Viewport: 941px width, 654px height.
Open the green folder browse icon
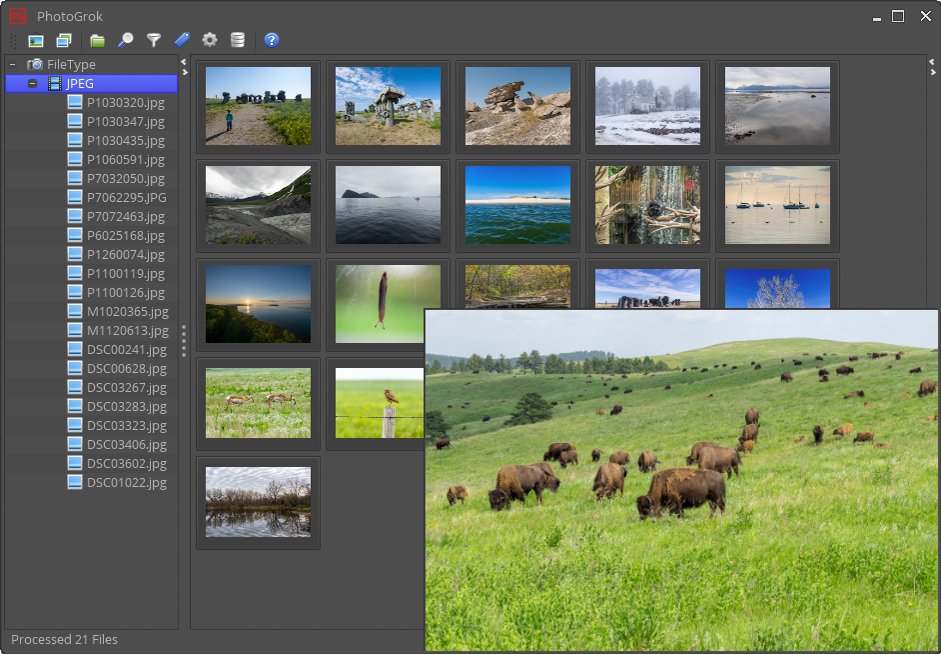(x=97, y=40)
